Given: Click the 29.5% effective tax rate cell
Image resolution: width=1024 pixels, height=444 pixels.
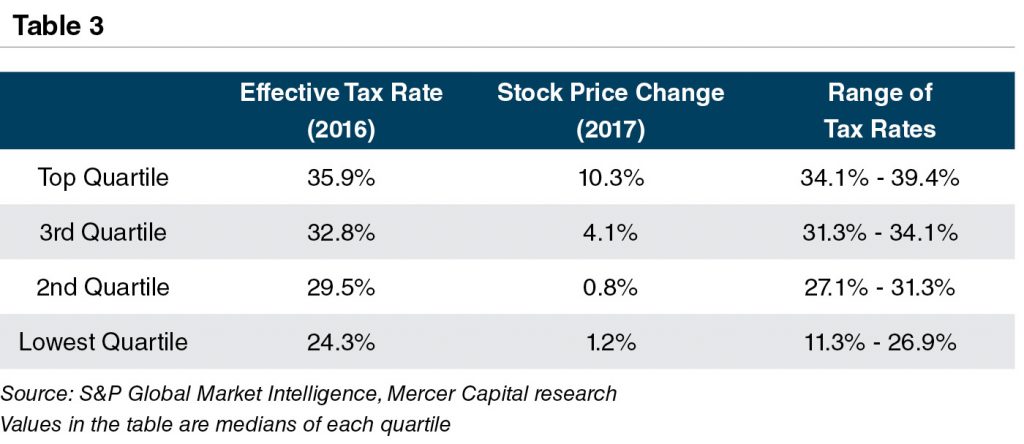Looking at the screenshot, I should (x=341, y=288).
